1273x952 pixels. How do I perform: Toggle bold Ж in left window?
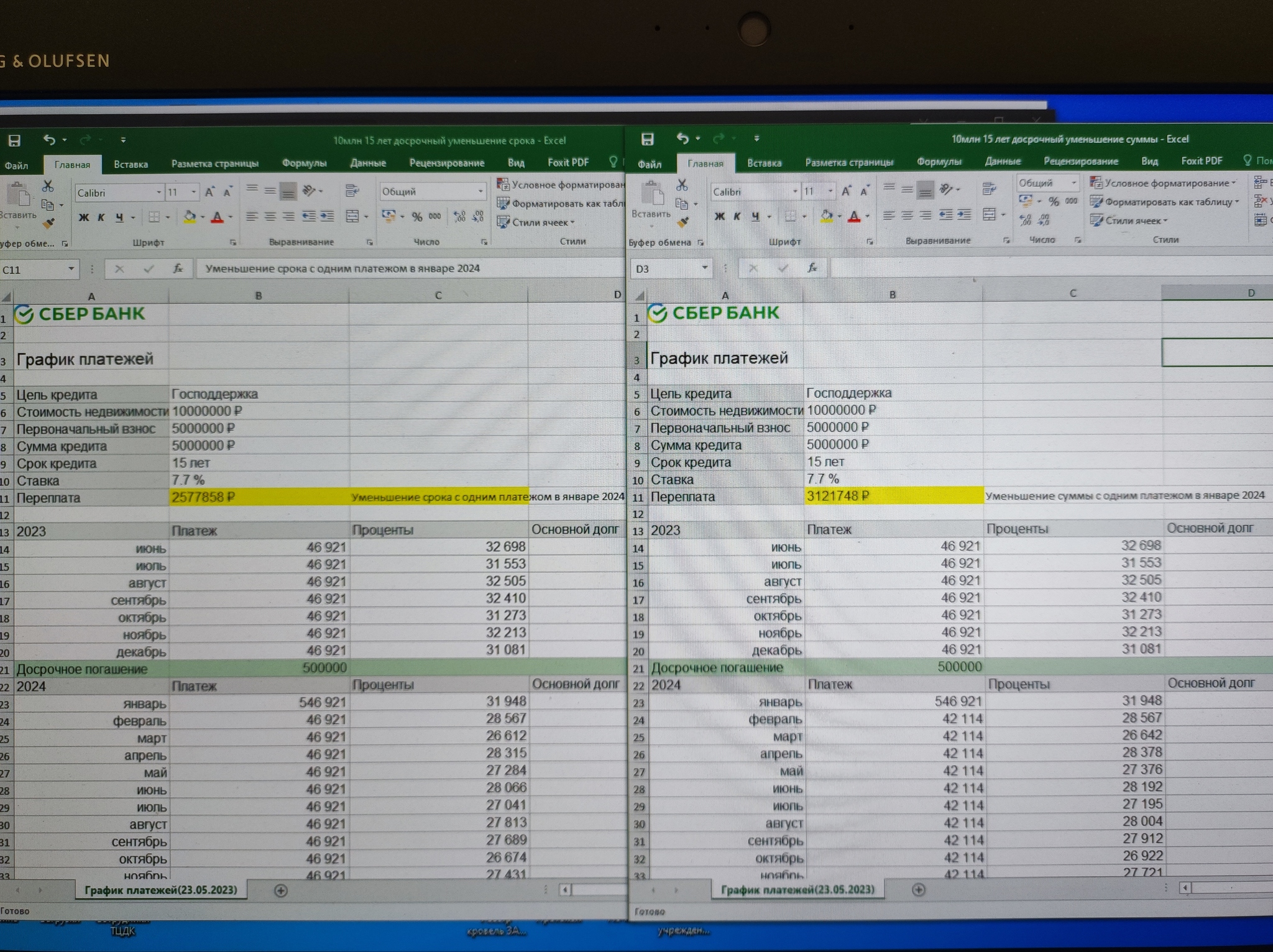[x=84, y=217]
